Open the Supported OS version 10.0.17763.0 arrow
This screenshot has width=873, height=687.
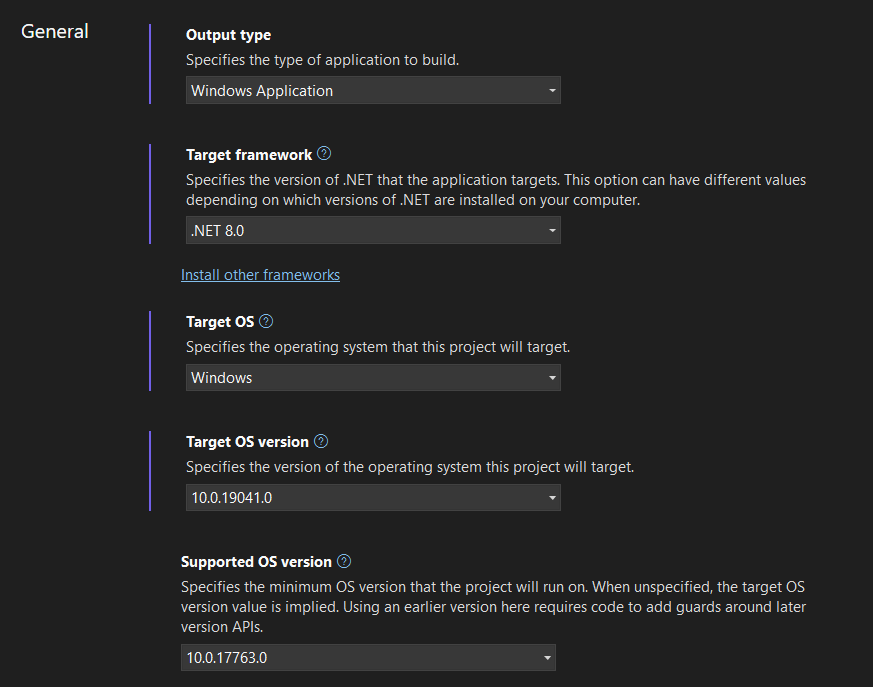[x=547, y=657]
